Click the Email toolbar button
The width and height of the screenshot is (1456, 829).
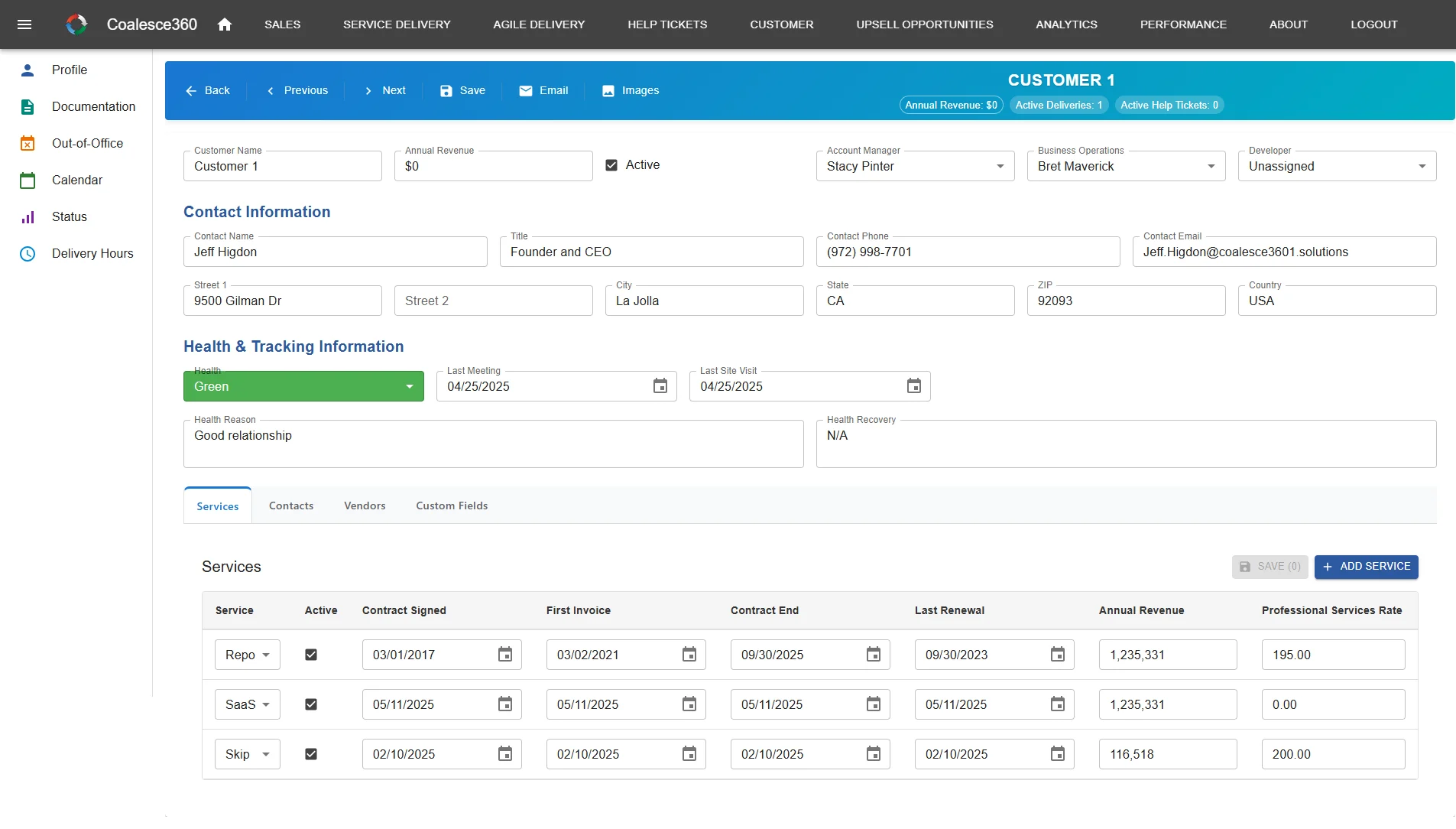pos(543,90)
